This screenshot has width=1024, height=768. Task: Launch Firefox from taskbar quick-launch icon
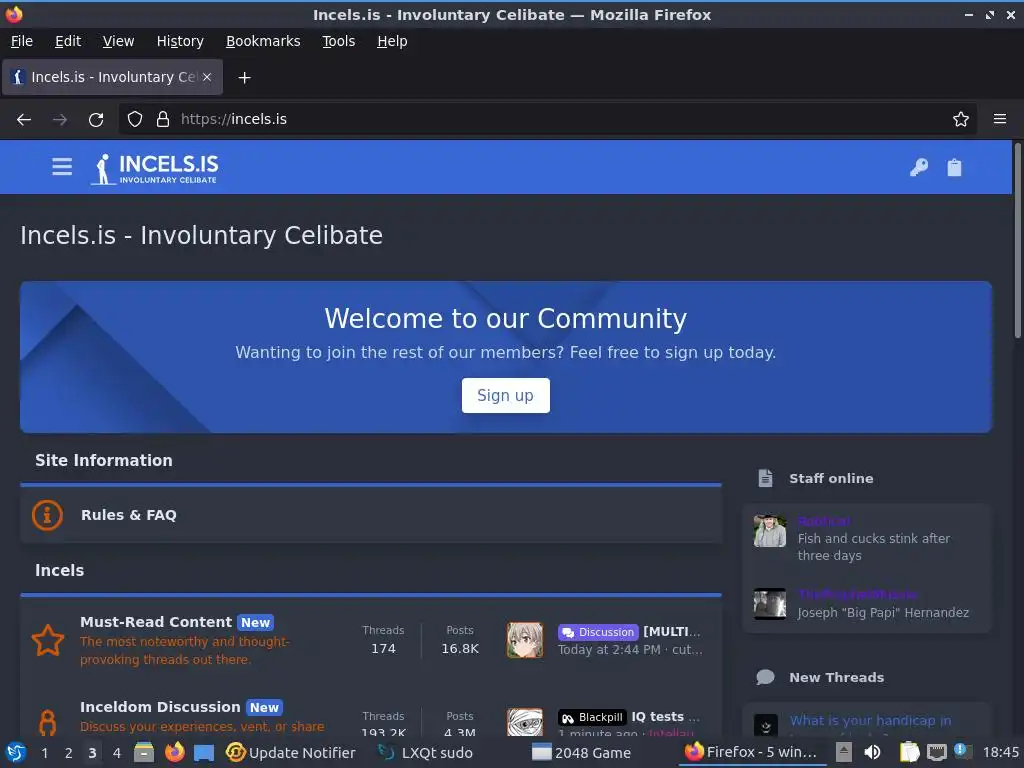click(x=174, y=753)
